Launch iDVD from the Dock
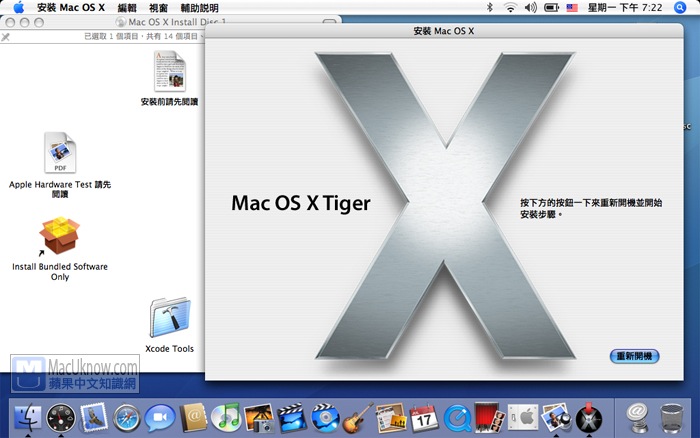 pyautogui.click(x=325, y=418)
